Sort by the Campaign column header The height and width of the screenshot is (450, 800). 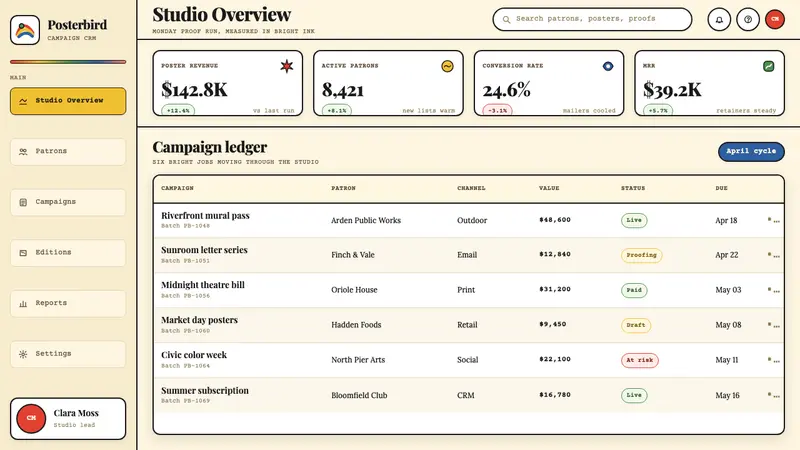point(178,188)
